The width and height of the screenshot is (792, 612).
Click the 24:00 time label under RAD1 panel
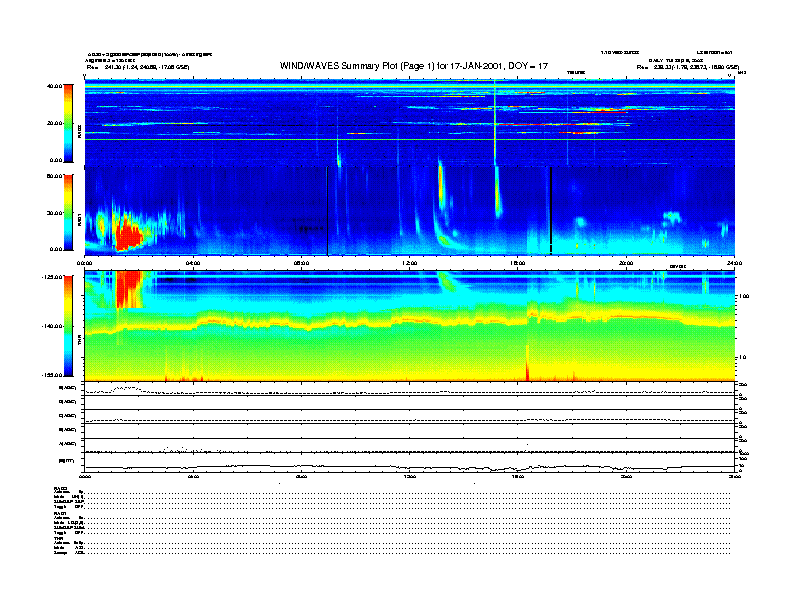tap(734, 263)
